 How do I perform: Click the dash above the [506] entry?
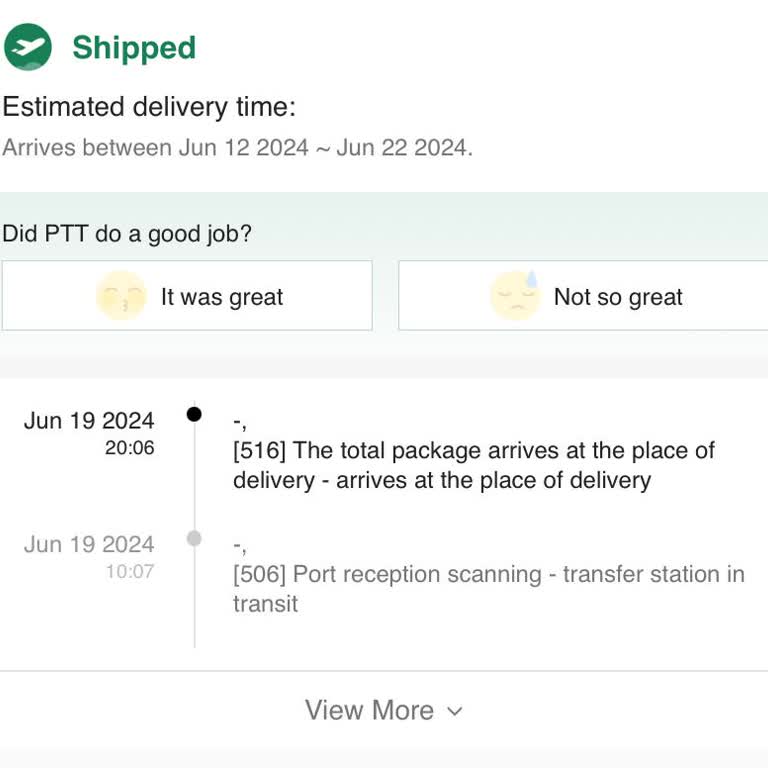(238, 547)
